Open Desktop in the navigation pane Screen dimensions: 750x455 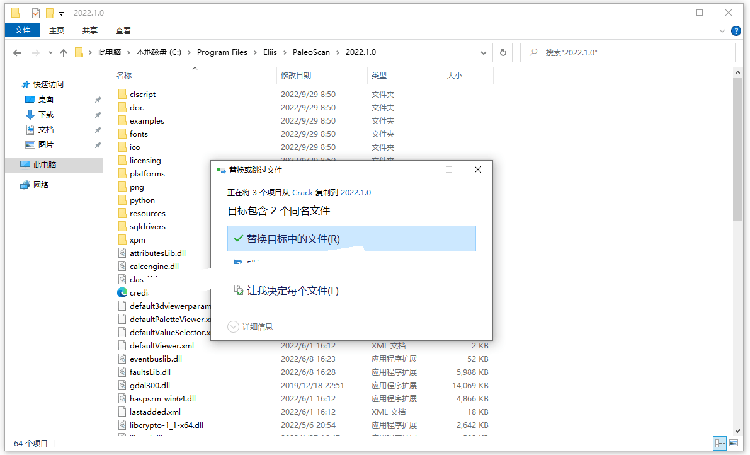pyautogui.click(x=40, y=100)
